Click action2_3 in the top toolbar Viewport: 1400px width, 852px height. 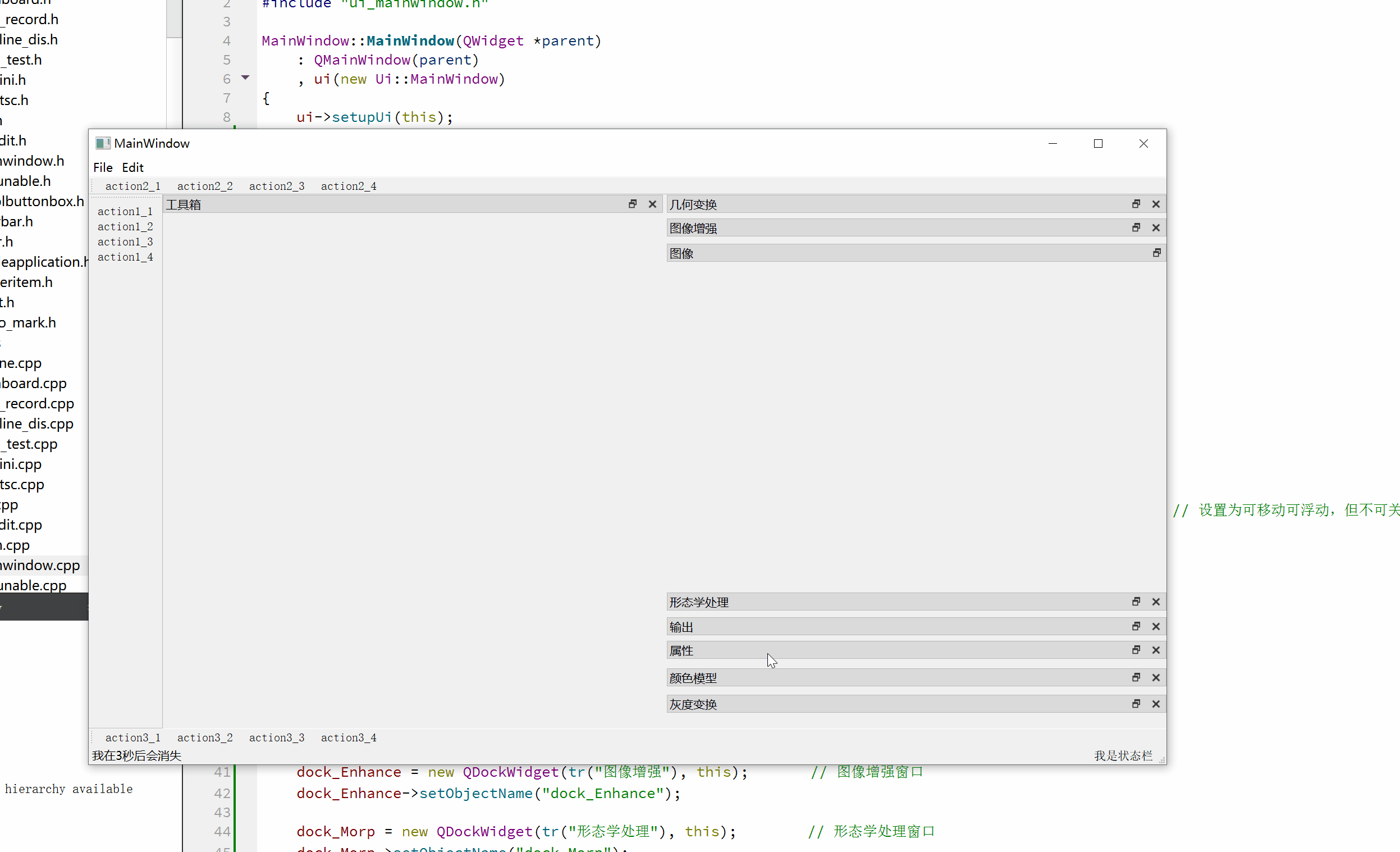[x=277, y=186]
